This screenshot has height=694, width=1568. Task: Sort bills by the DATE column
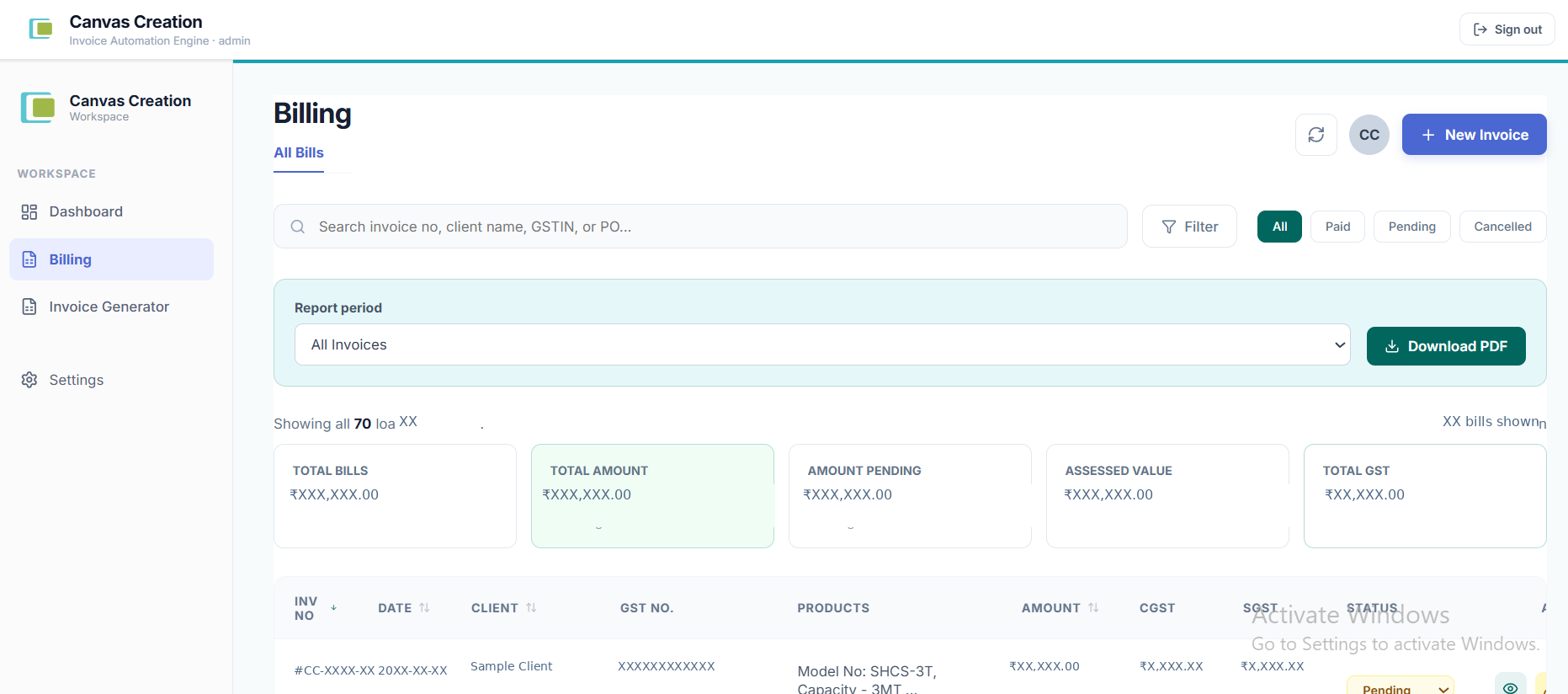point(404,608)
